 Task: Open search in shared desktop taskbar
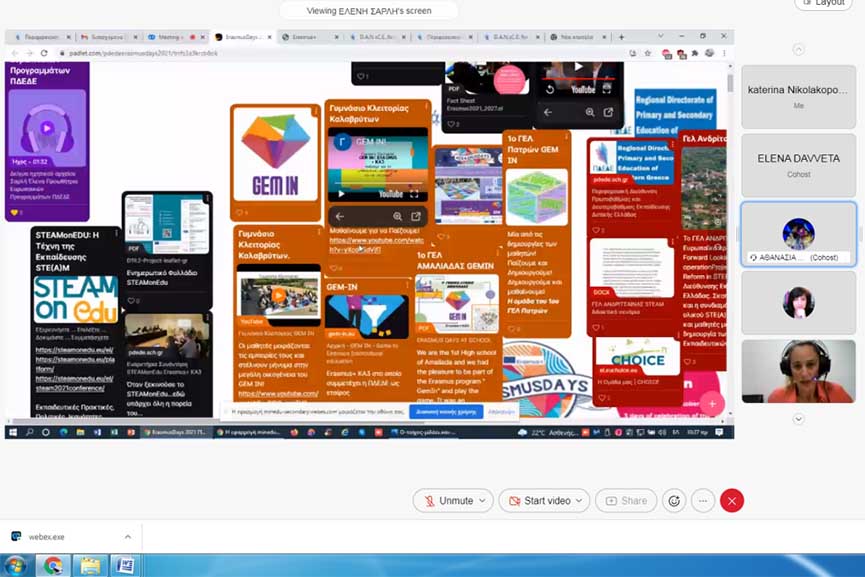coord(29,432)
